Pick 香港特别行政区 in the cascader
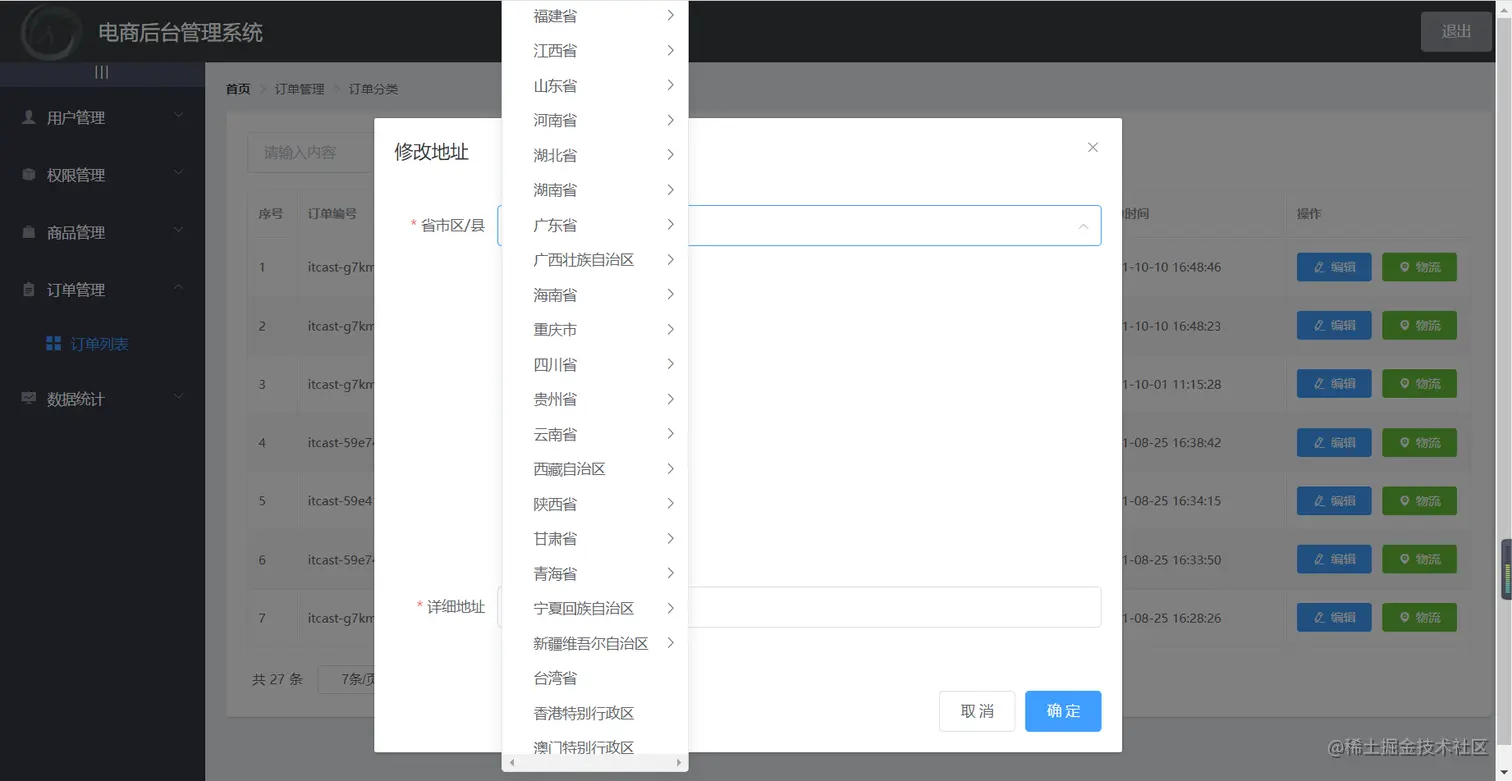The image size is (1512, 781). [x=595, y=713]
